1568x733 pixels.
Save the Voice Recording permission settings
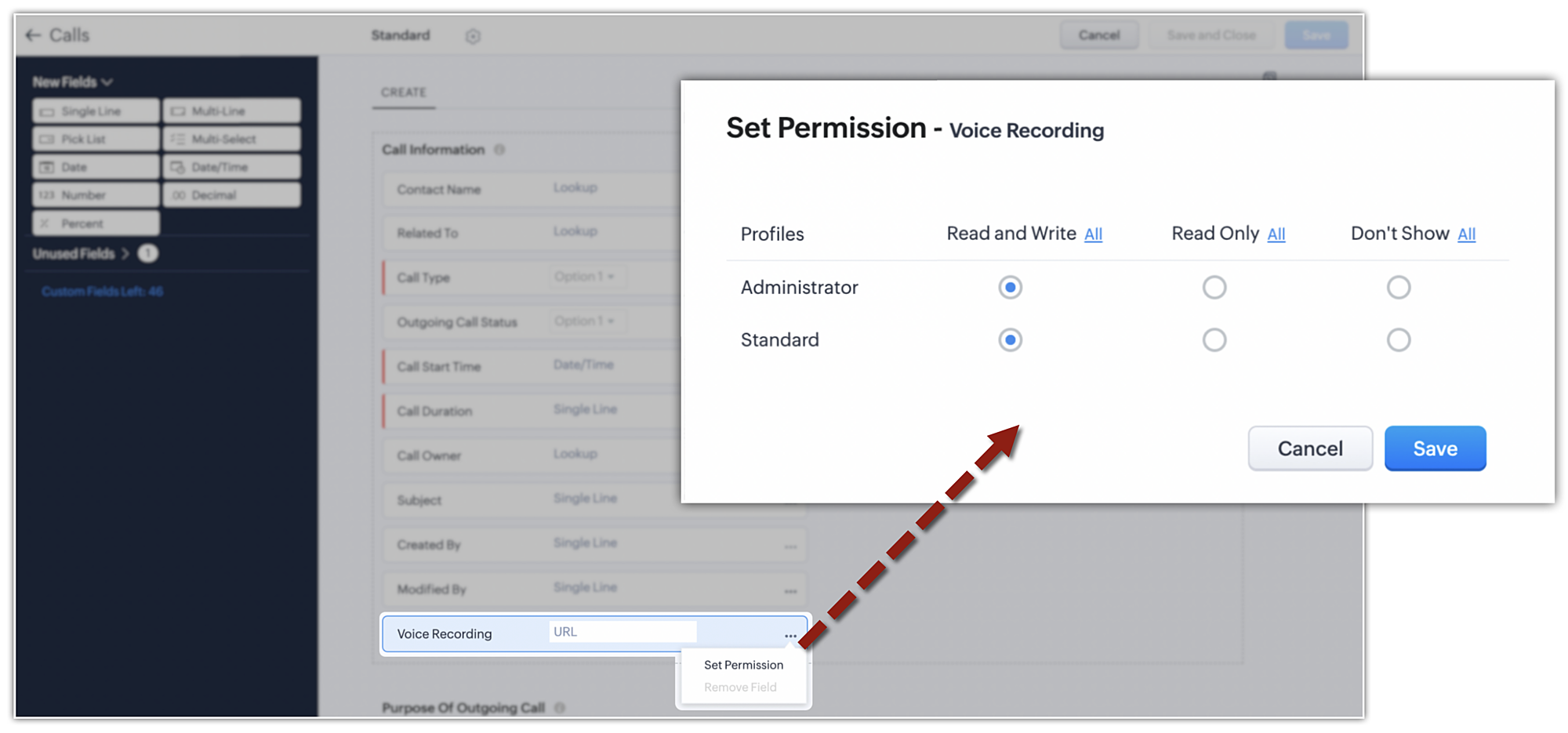pyautogui.click(x=1435, y=448)
